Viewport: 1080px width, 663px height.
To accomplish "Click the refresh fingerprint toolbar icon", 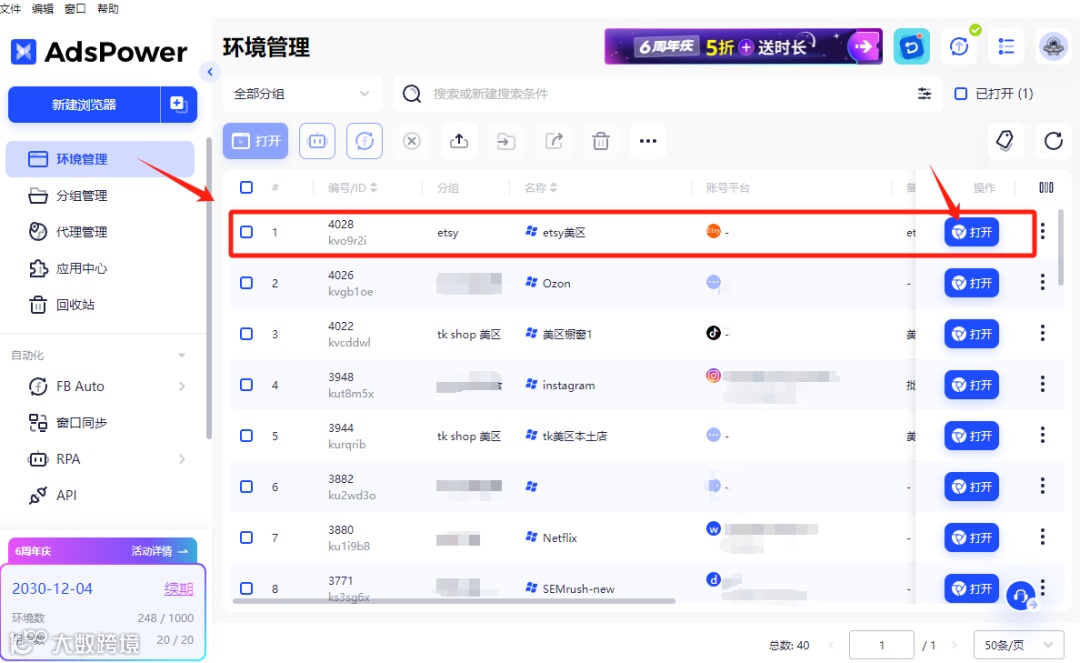I will point(364,141).
